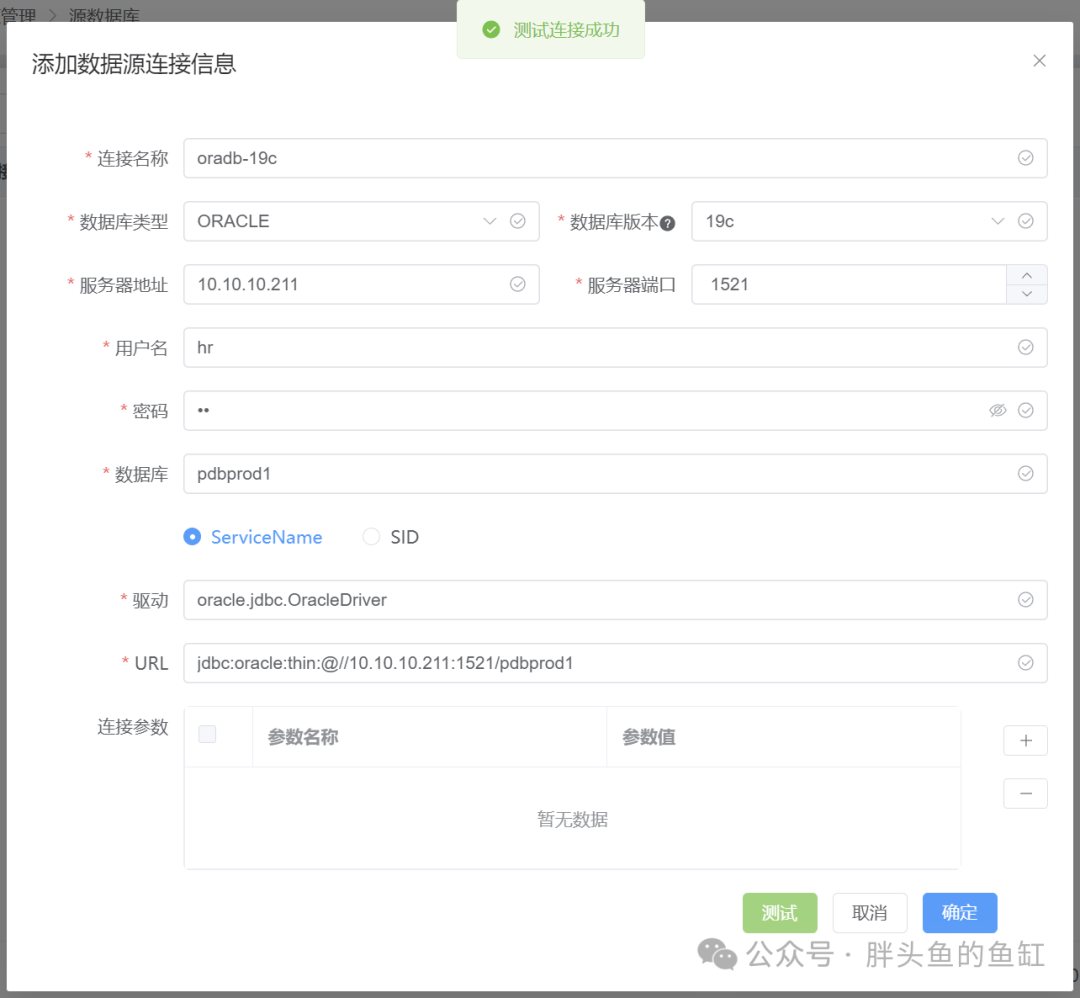Close the 添加数据源连接信息 dialog
The width and height of the screenshot is (1080, 998).
tap(1039, 61)
